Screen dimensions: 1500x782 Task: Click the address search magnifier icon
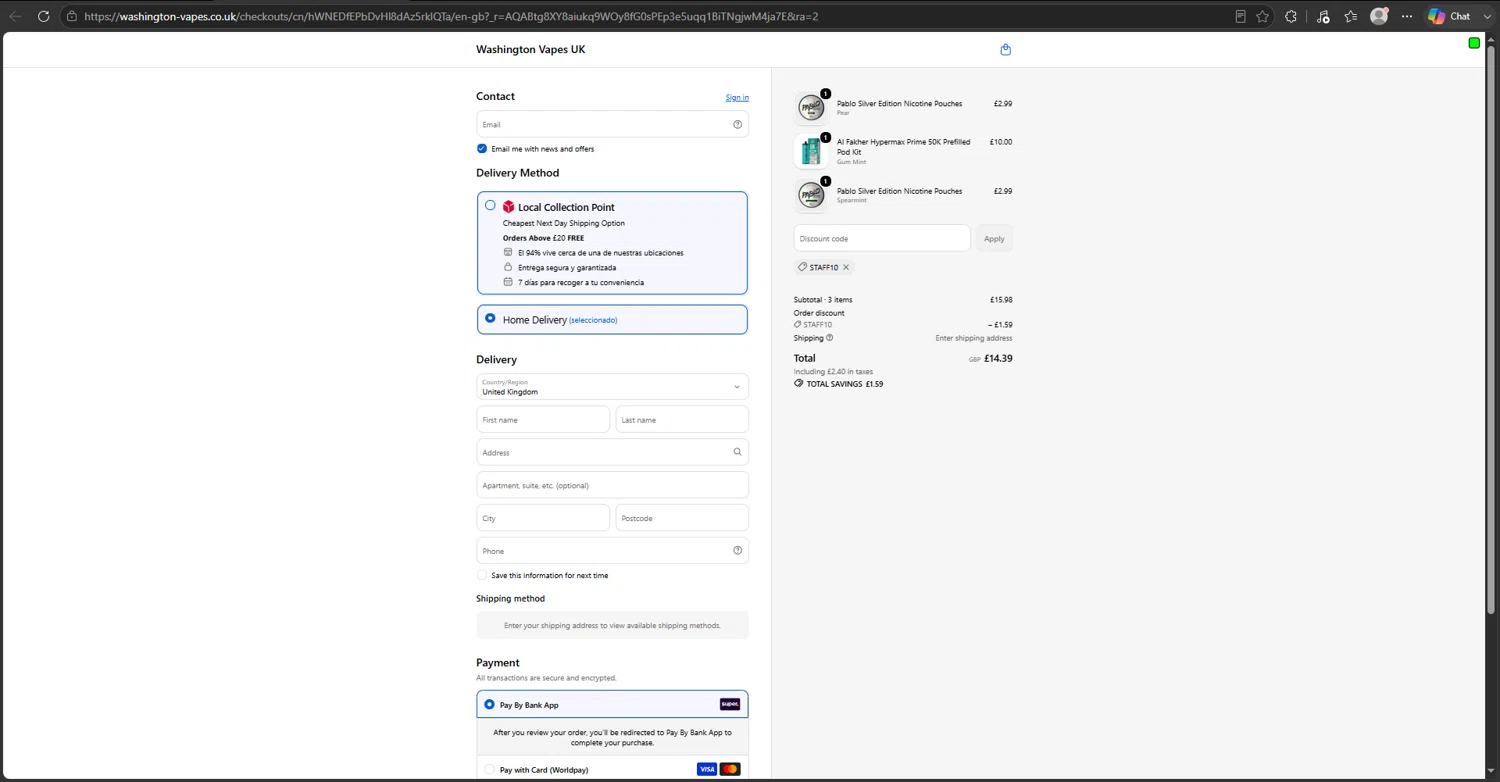(x=737, y=452)
